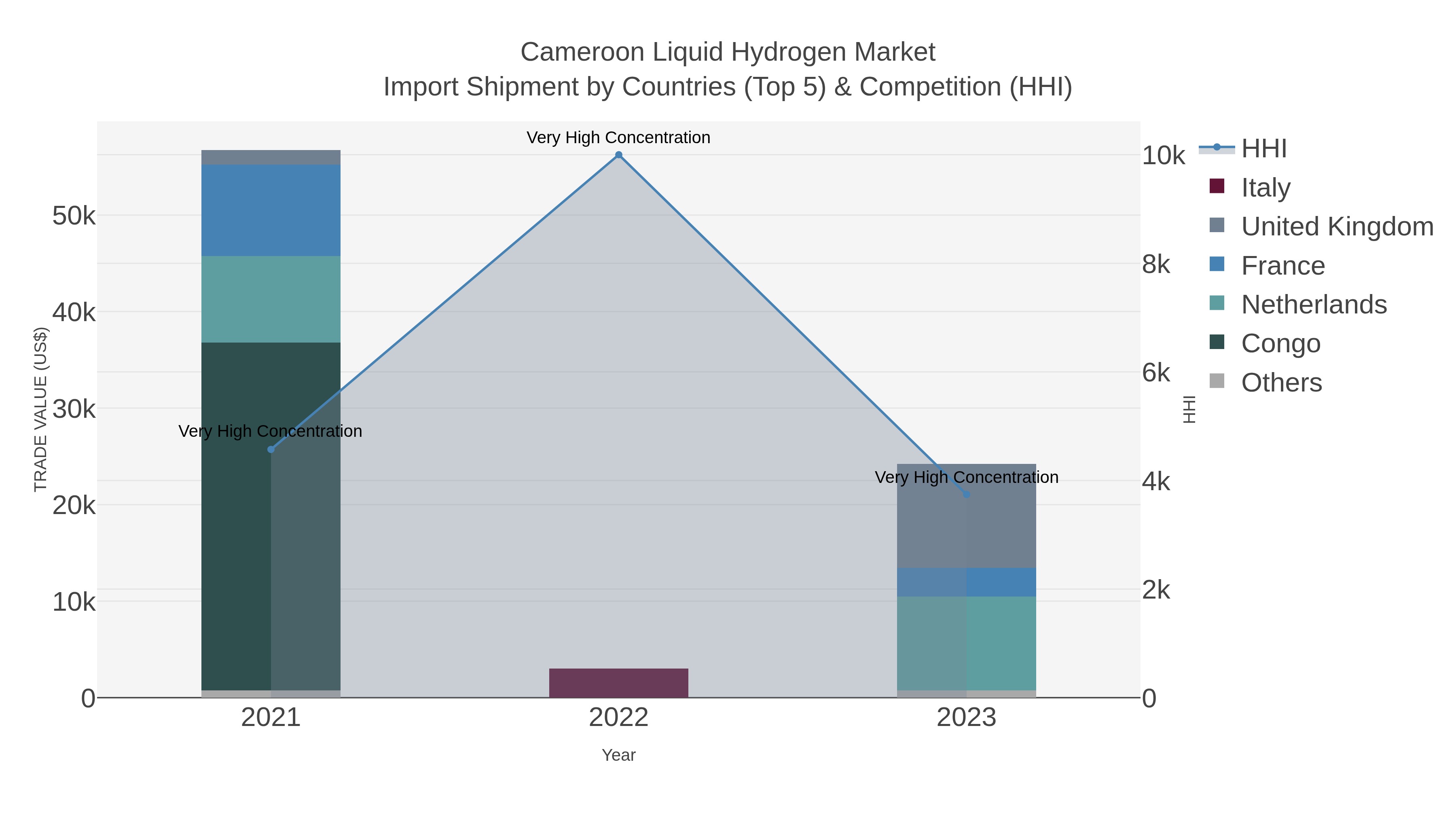Click 'Very High Concentration' label at 2021
The width and height of the screenshot is (1456, 819).
[270, 431]
